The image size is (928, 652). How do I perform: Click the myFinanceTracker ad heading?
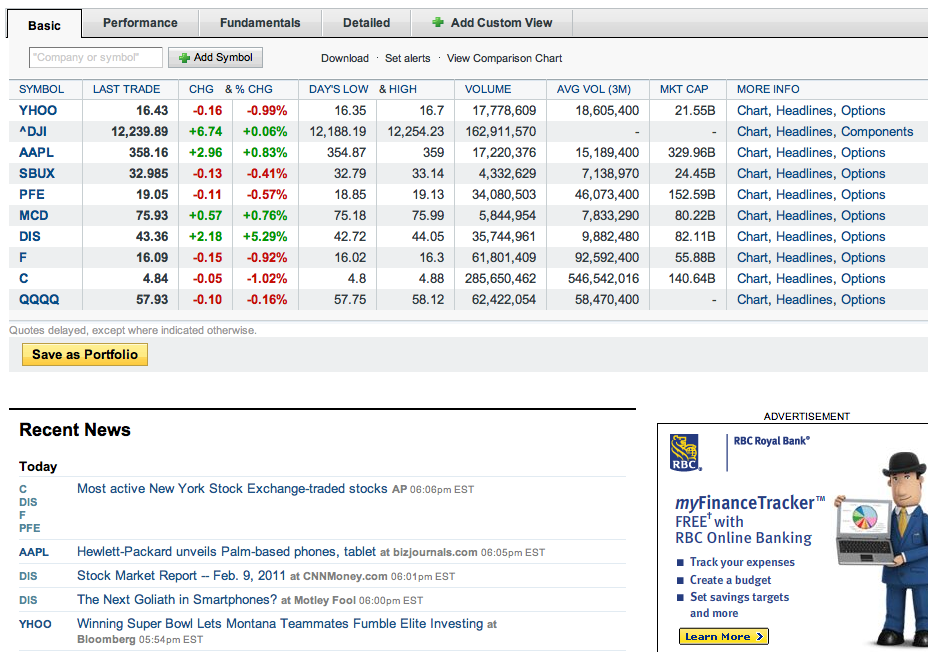[x=750, y=503]
